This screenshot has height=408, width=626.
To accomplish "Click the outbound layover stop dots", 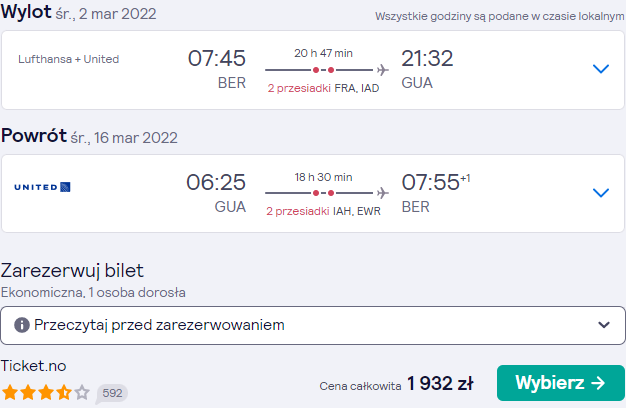I will pos(323,70).
